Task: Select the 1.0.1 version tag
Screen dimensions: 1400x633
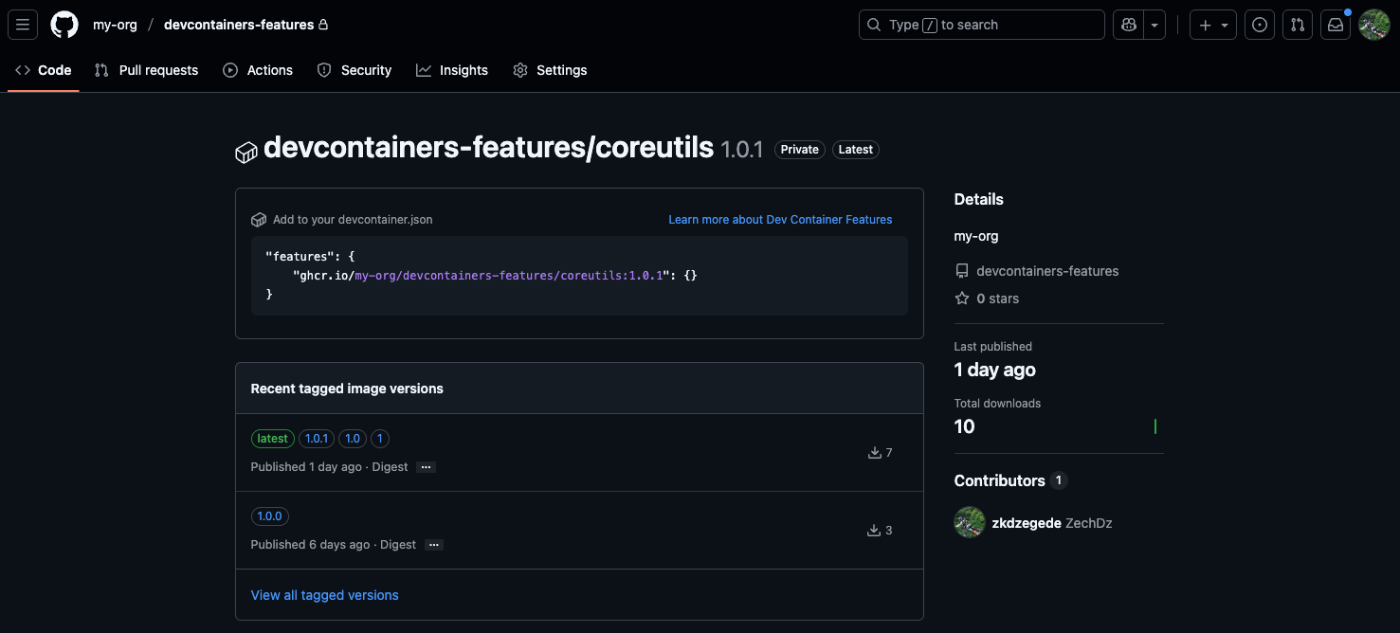Action: (317, 439)
